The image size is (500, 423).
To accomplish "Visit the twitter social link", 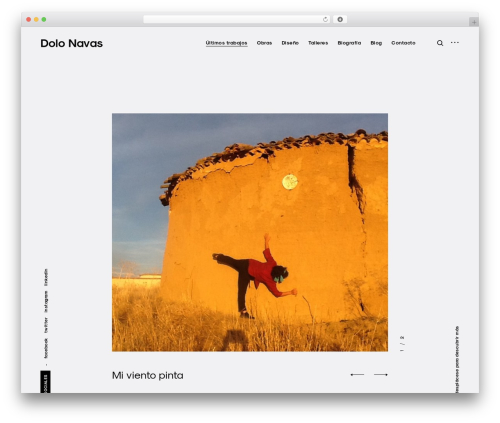I will [x=46, y=325].
